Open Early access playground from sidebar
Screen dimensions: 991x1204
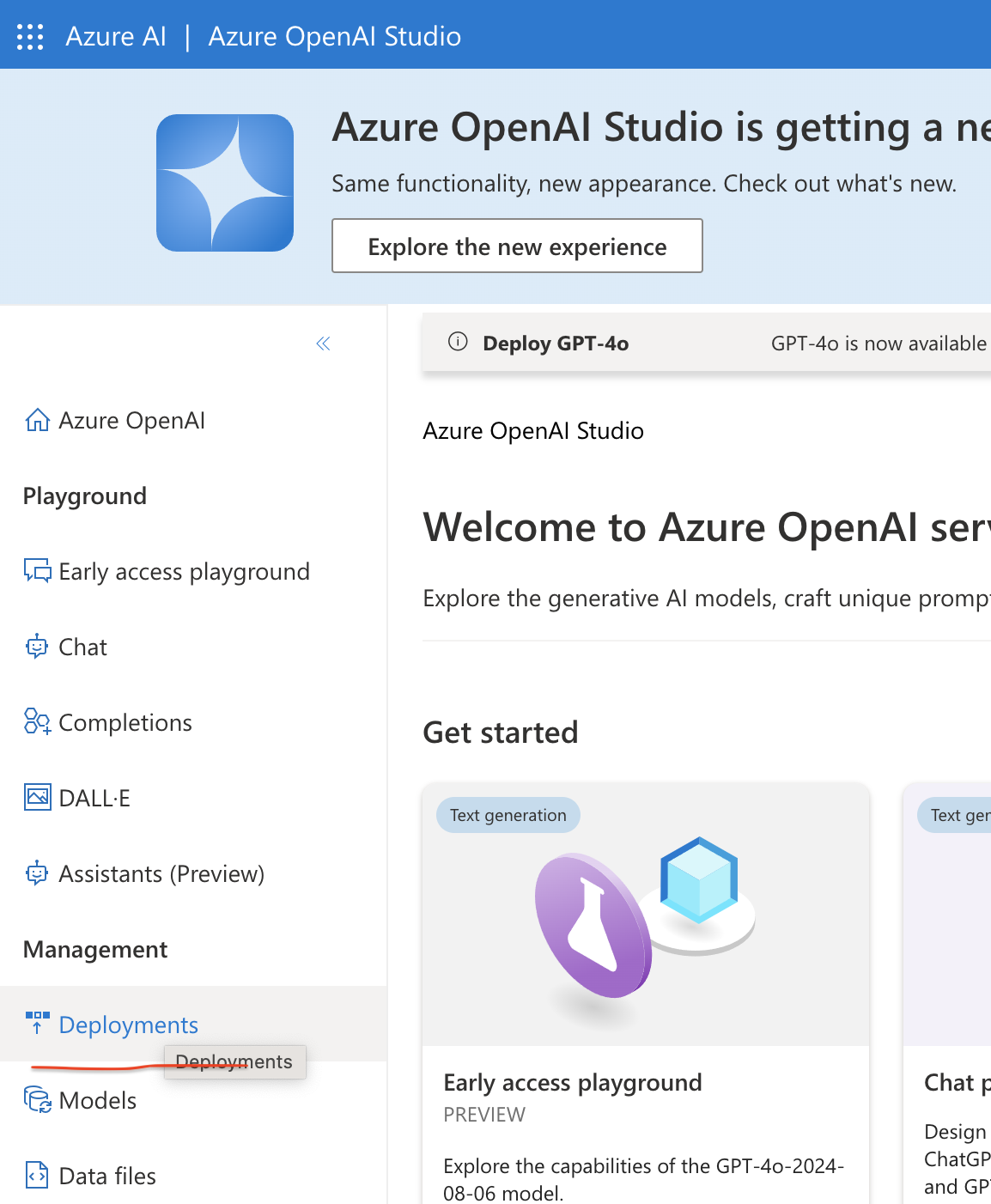click(185, 571)
